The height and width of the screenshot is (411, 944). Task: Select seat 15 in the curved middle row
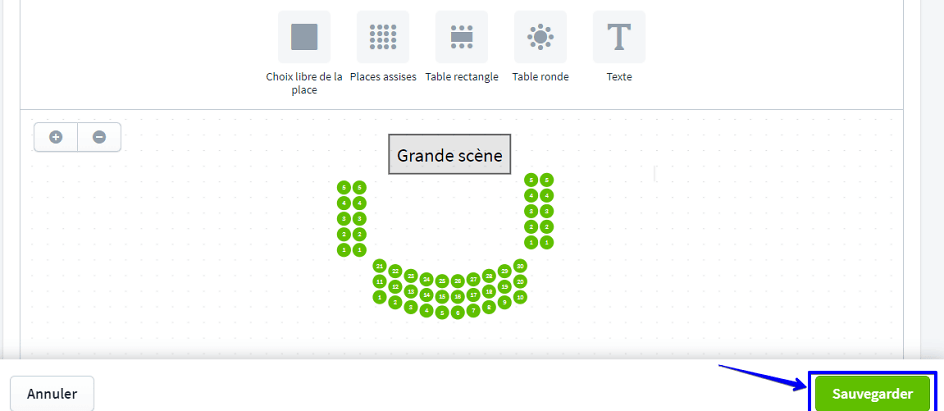pos(442,296)
